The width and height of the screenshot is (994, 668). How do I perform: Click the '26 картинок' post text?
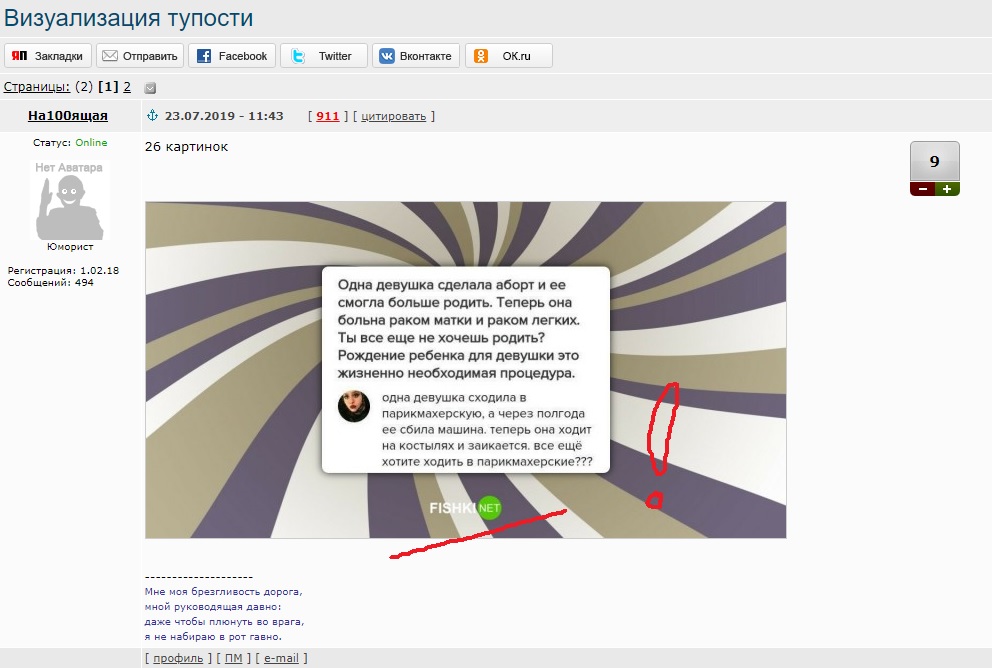click(x=186, y=146)
